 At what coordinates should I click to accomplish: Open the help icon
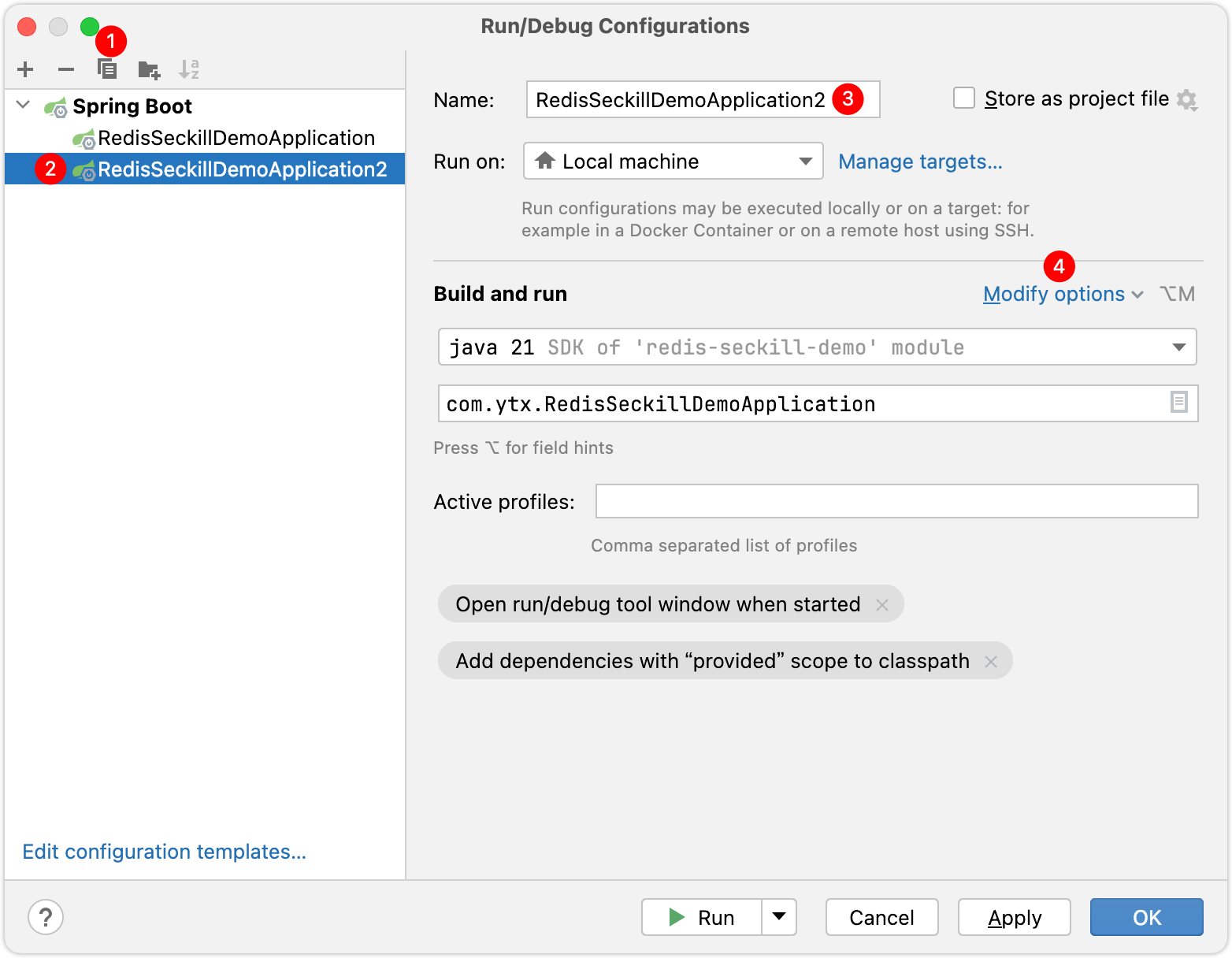pyautogui.click(x=45, y=917)
